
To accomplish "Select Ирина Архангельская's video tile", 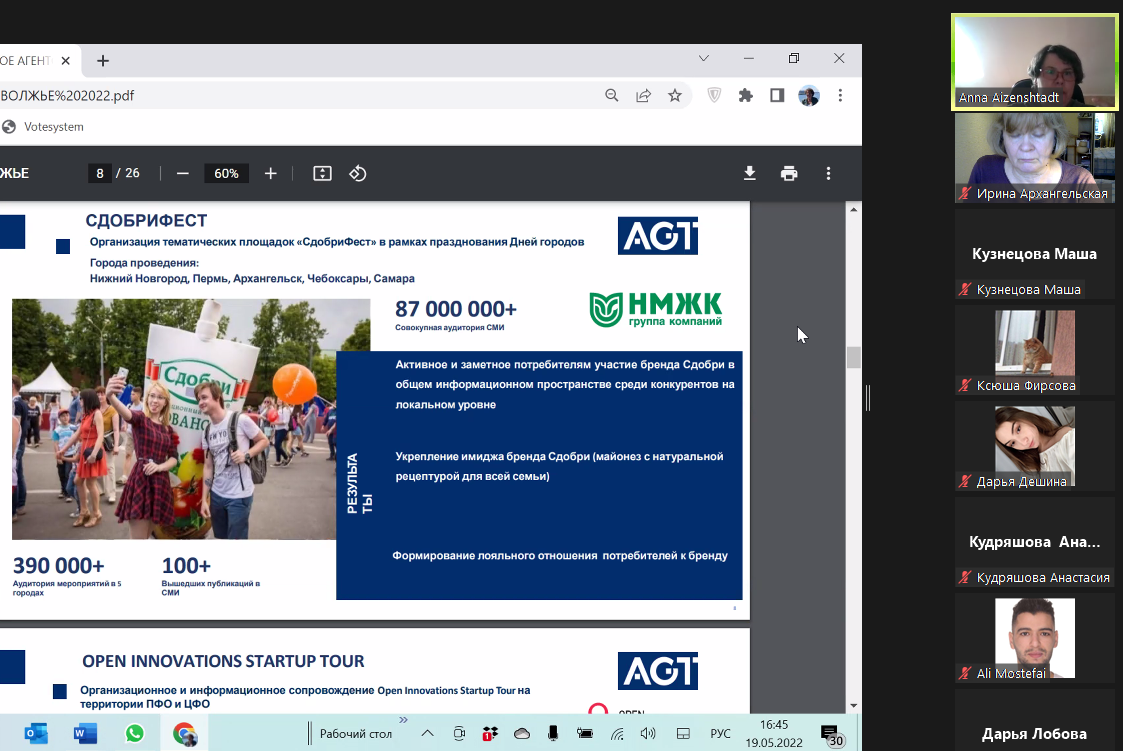I will click(x=1034, y=158).
